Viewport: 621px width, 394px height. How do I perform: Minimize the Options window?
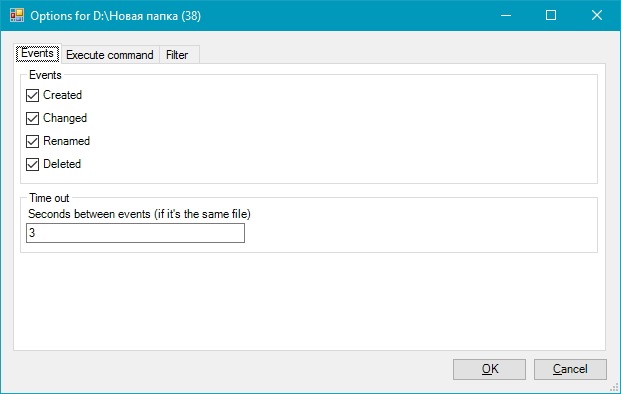pos(506,15)
